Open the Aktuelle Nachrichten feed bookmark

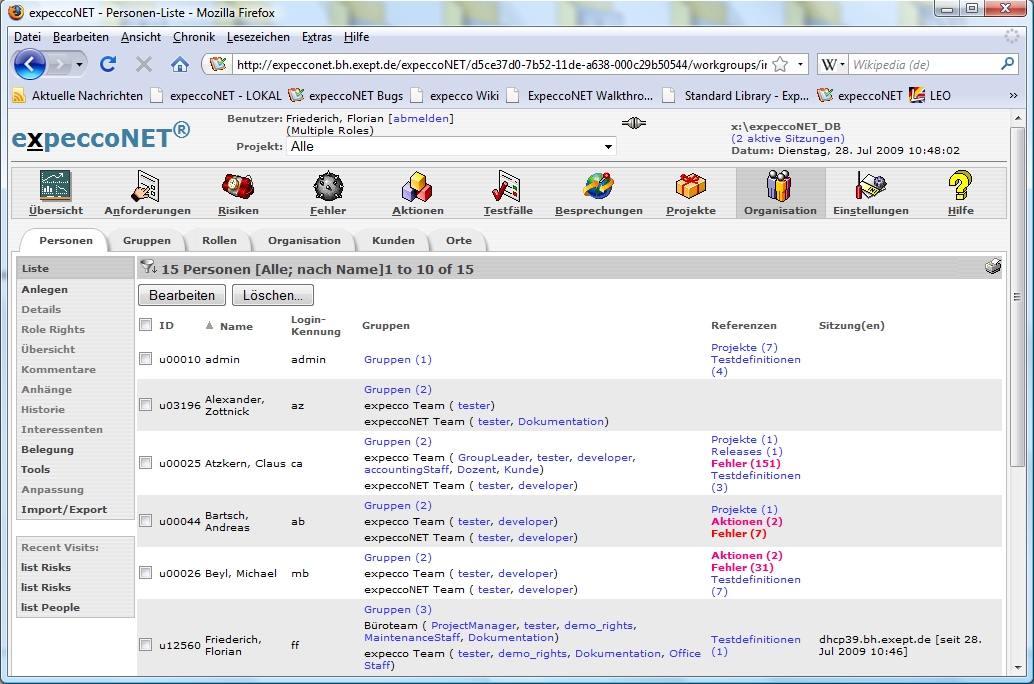point(78,96)
